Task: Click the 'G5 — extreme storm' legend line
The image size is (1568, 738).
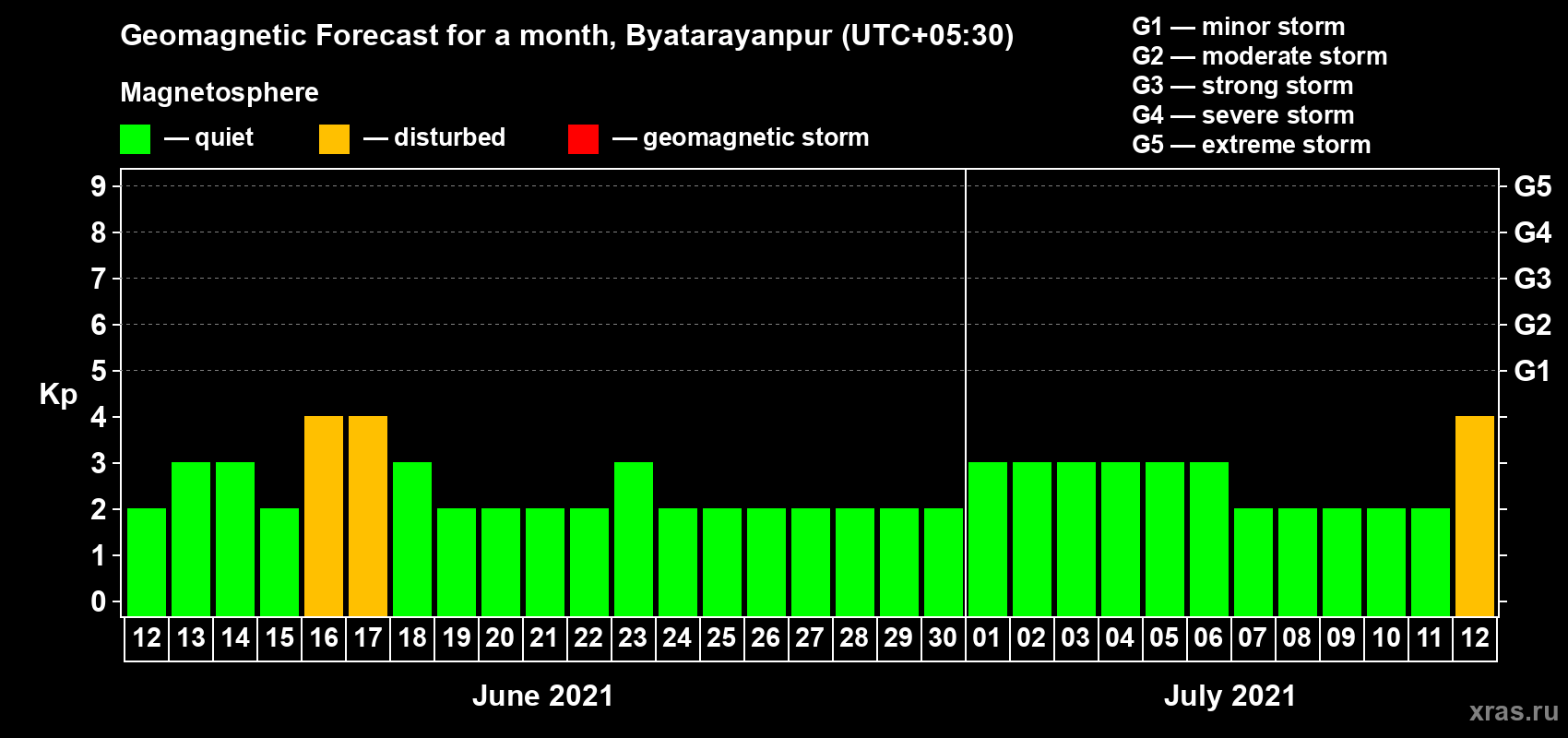Action: pyautogui.click(x=1252, y=145)
